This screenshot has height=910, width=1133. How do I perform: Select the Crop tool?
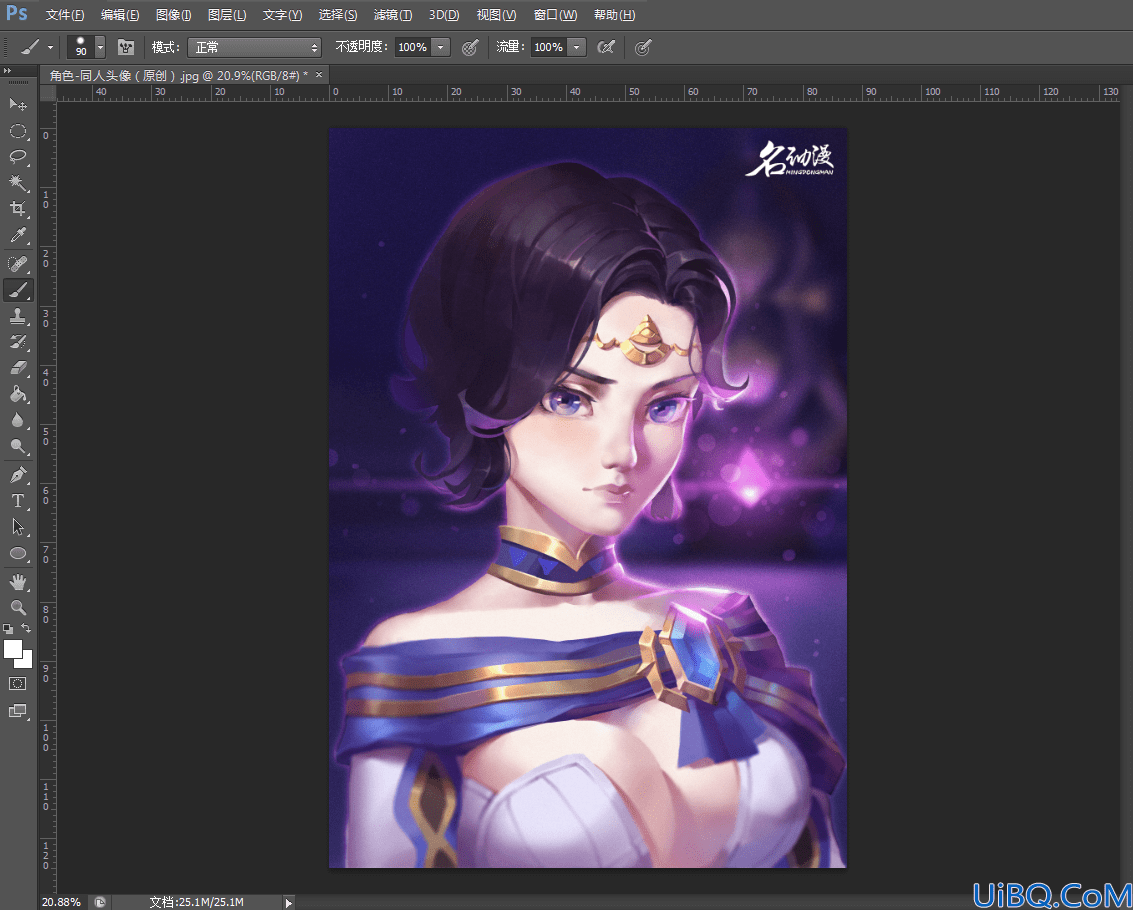(x=18, y=209)
